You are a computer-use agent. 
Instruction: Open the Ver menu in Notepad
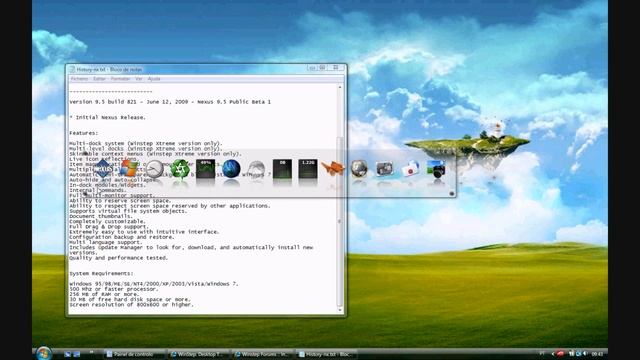139,79
